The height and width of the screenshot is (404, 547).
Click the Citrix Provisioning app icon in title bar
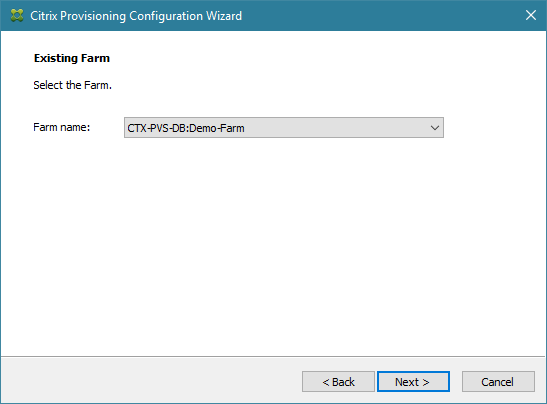point(17,15)
